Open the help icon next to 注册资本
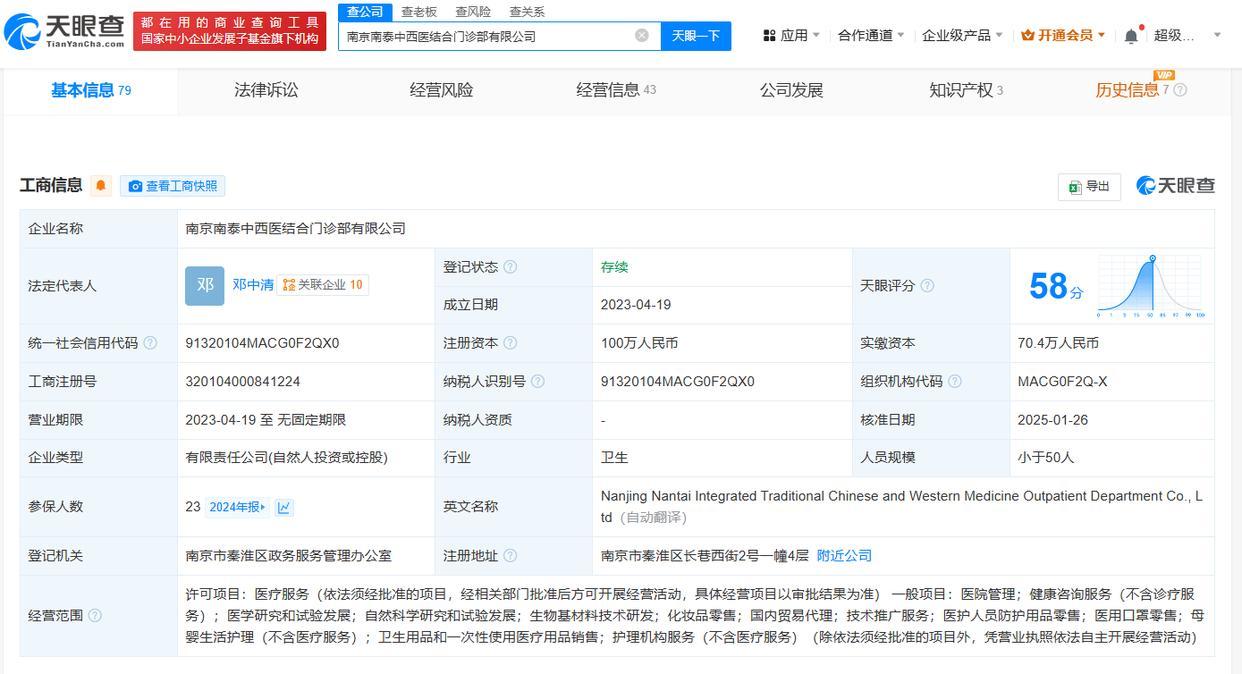1242x674 pixels. click(510, 343)
